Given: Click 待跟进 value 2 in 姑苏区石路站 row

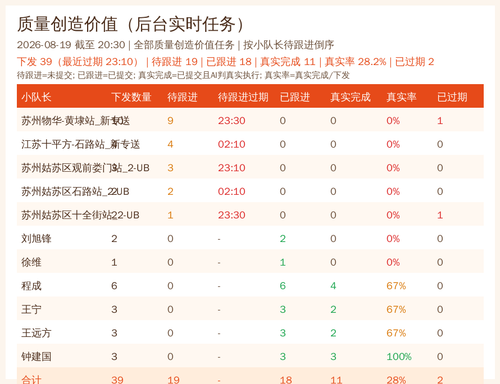Looking at the screenshot, I should [170, 191].
